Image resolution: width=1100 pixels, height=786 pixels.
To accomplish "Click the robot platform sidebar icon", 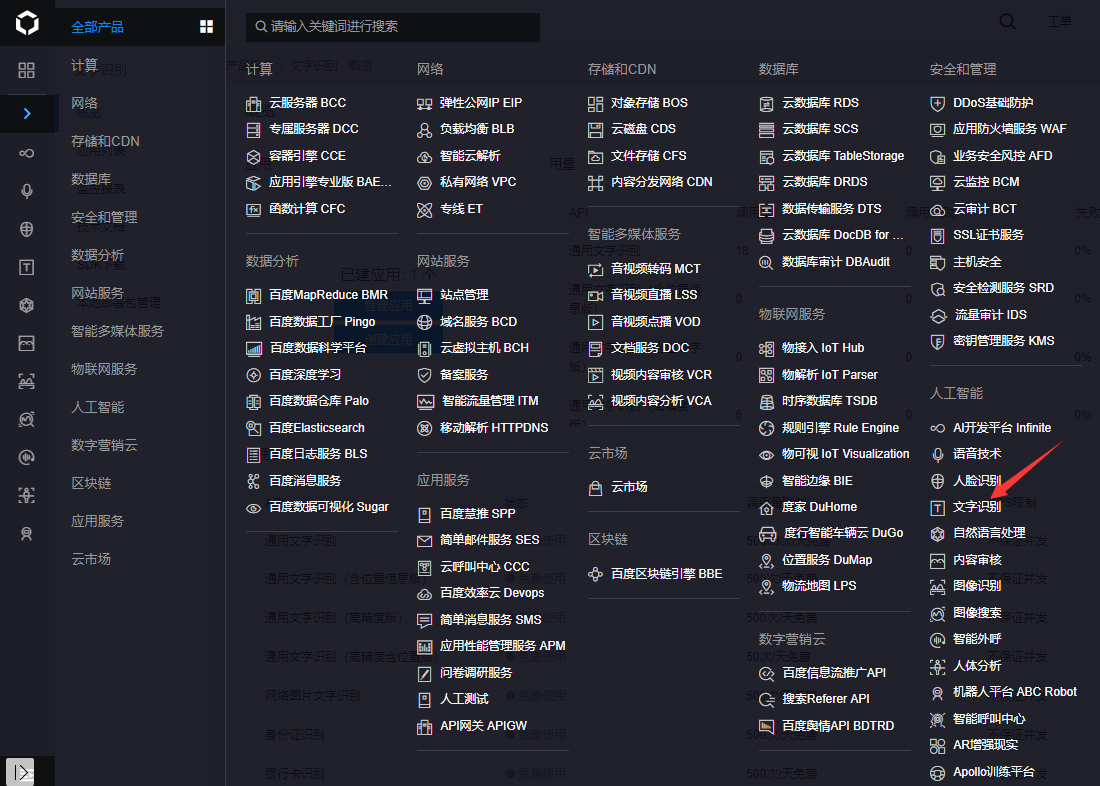I will tap(27, 533).
